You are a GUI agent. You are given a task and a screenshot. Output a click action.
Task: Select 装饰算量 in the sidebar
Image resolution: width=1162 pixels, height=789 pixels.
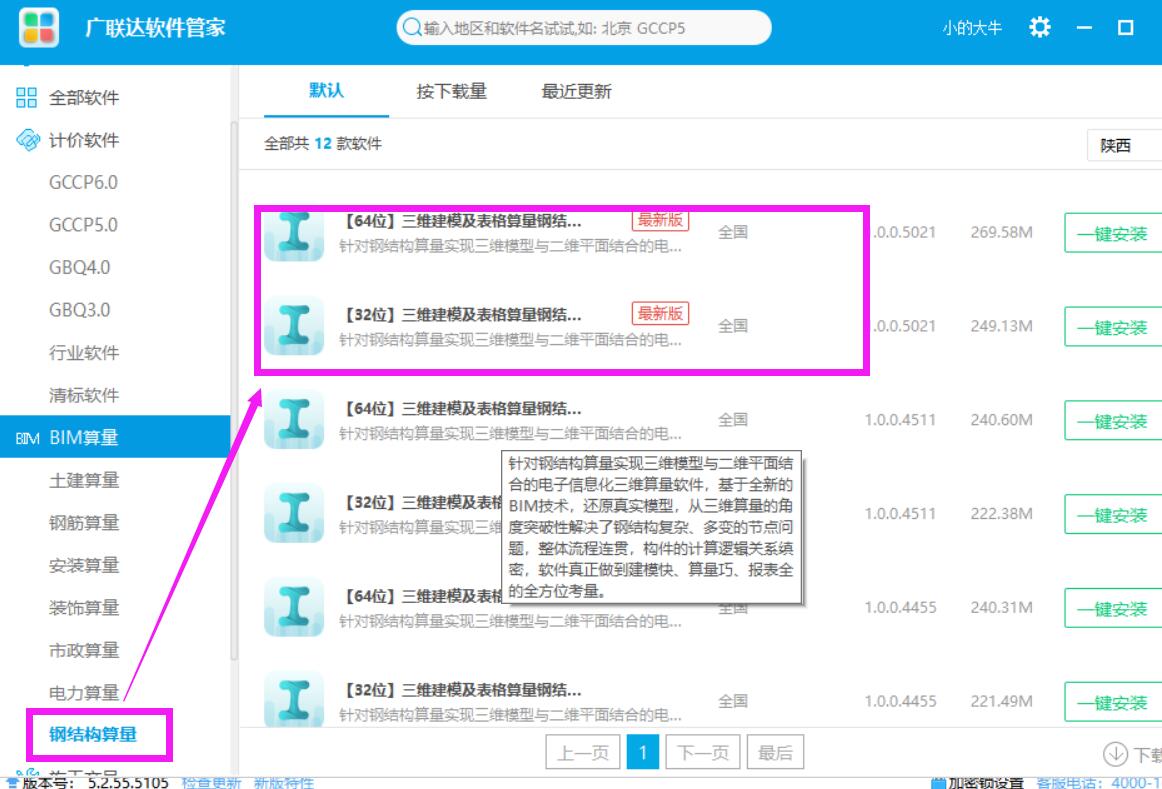pos(84,607)
